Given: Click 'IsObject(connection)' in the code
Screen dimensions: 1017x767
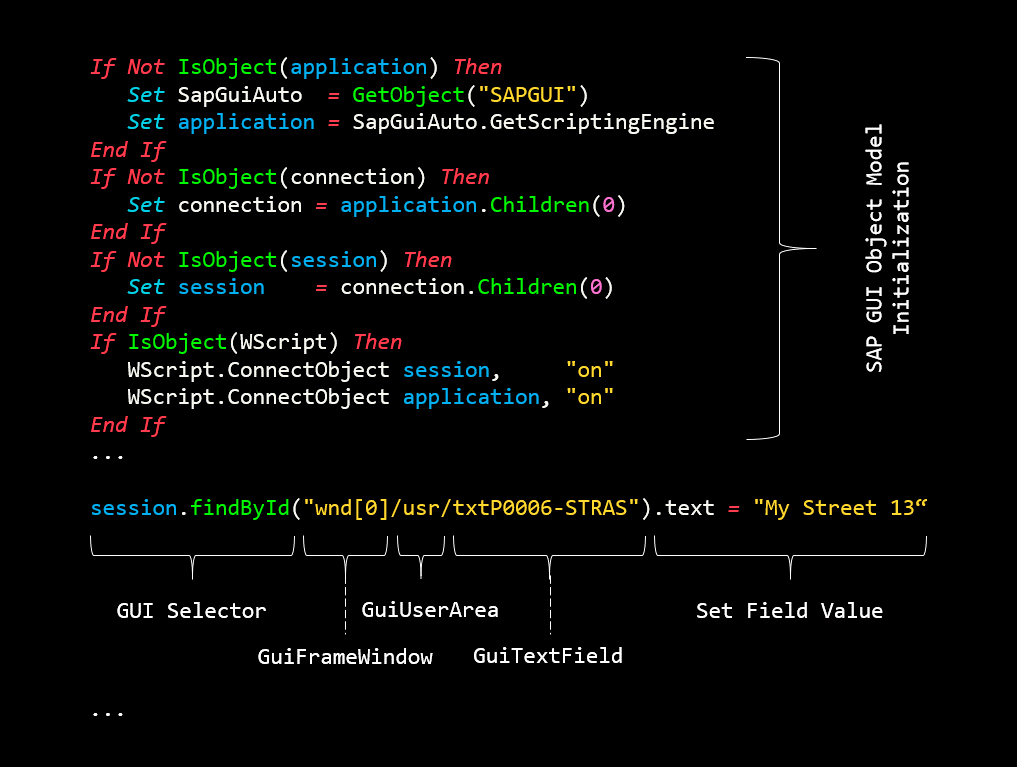Looking at the screenshot, I should [302, 178].
